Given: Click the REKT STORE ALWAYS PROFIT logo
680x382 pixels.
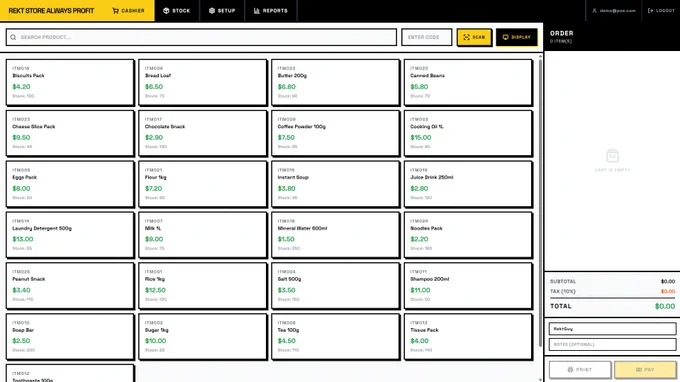Looking at the screenshot, I should (x=51, y=11).
